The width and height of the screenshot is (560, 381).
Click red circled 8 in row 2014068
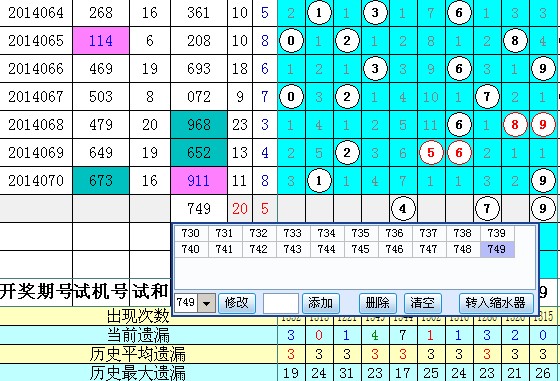point(515,125)
